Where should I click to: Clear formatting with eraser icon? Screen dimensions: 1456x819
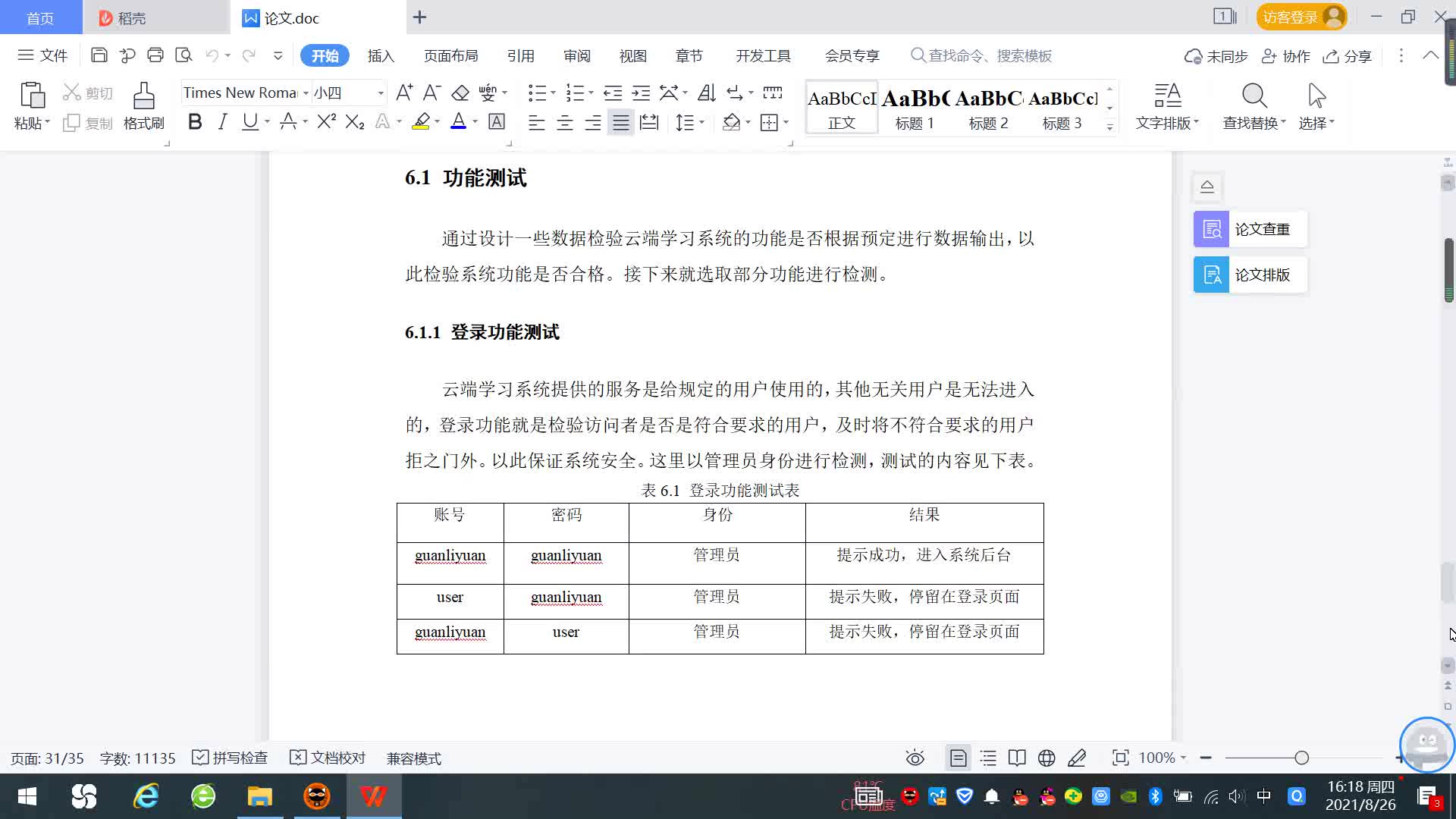click(460, 93)
